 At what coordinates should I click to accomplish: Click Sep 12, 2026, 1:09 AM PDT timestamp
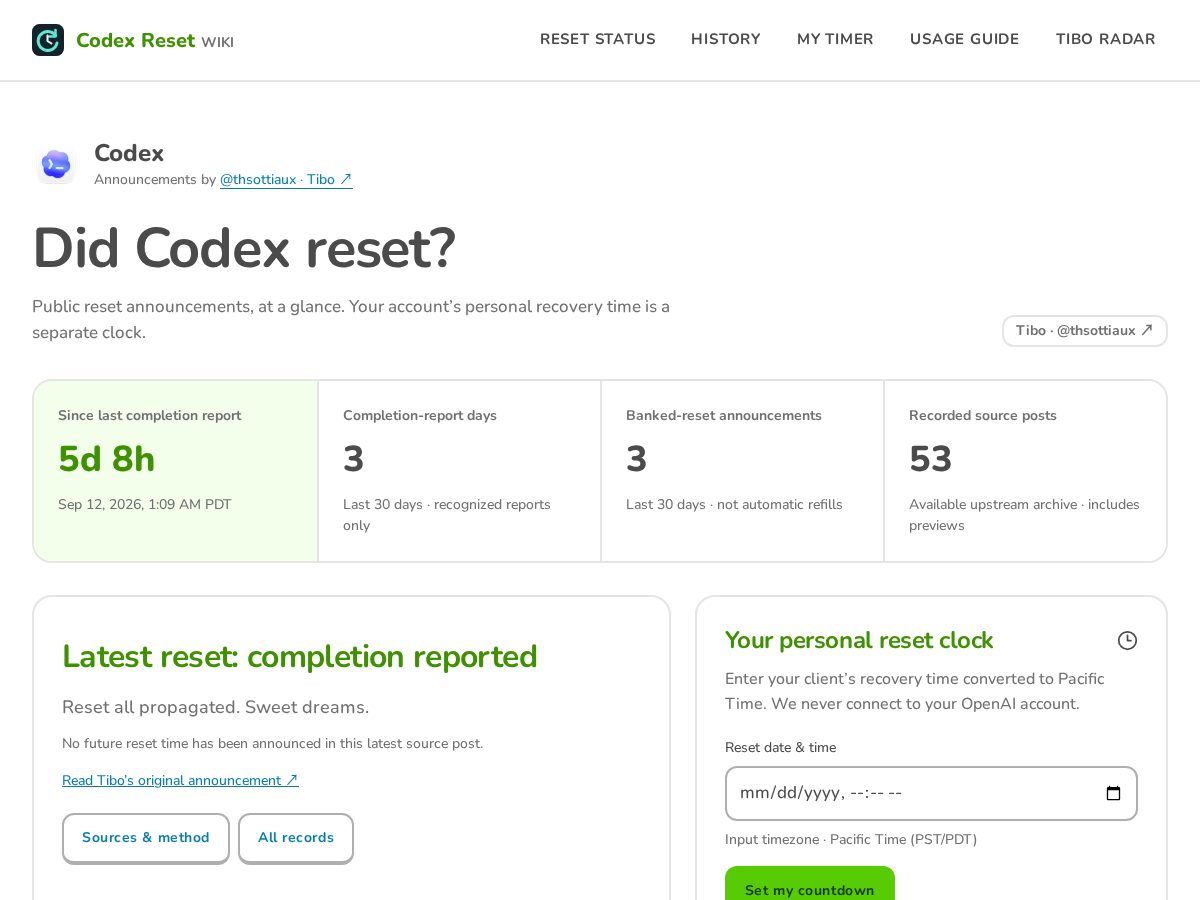click(x=145, y=505)
